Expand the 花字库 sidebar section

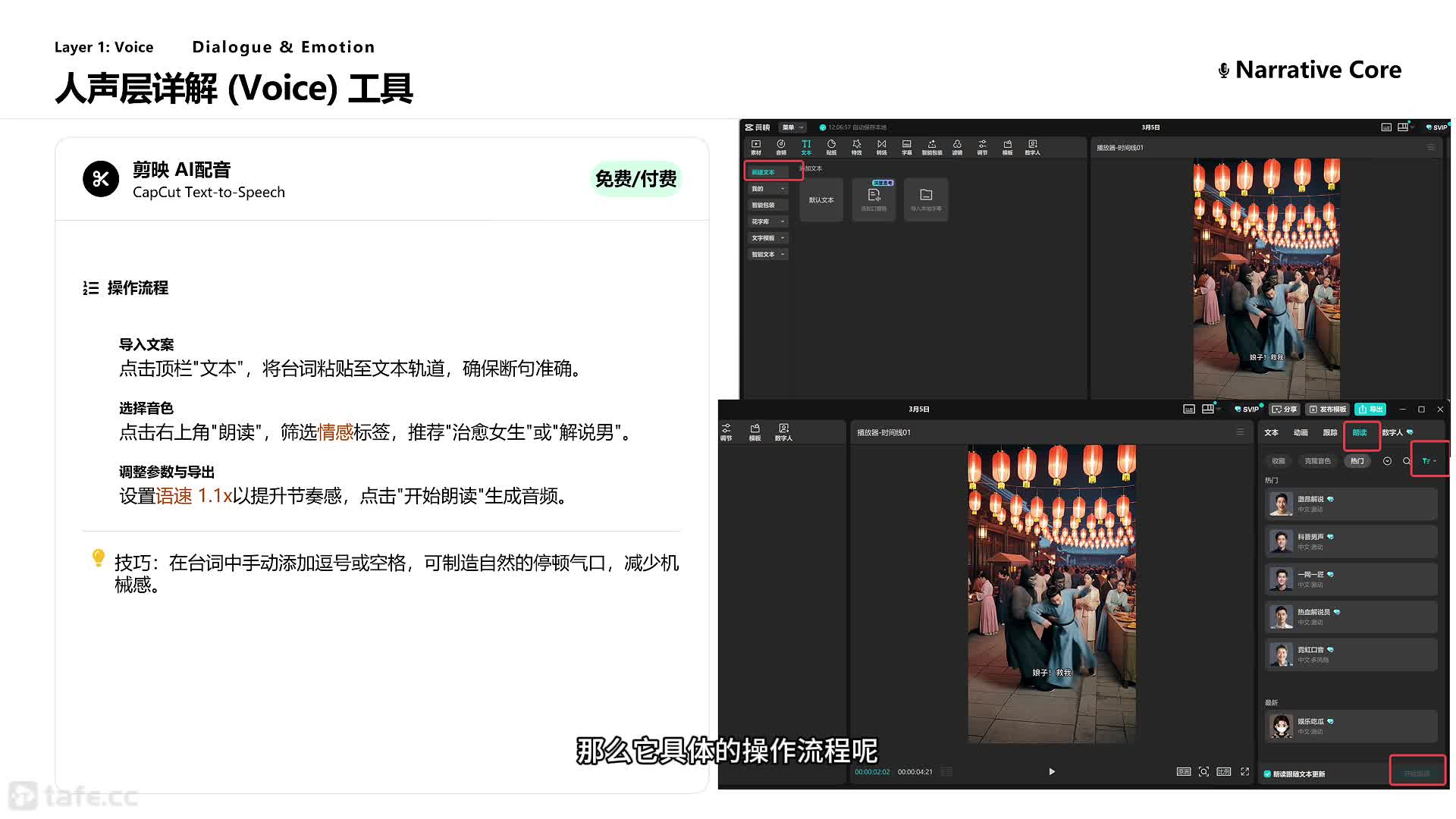click(x=767, y=221)
